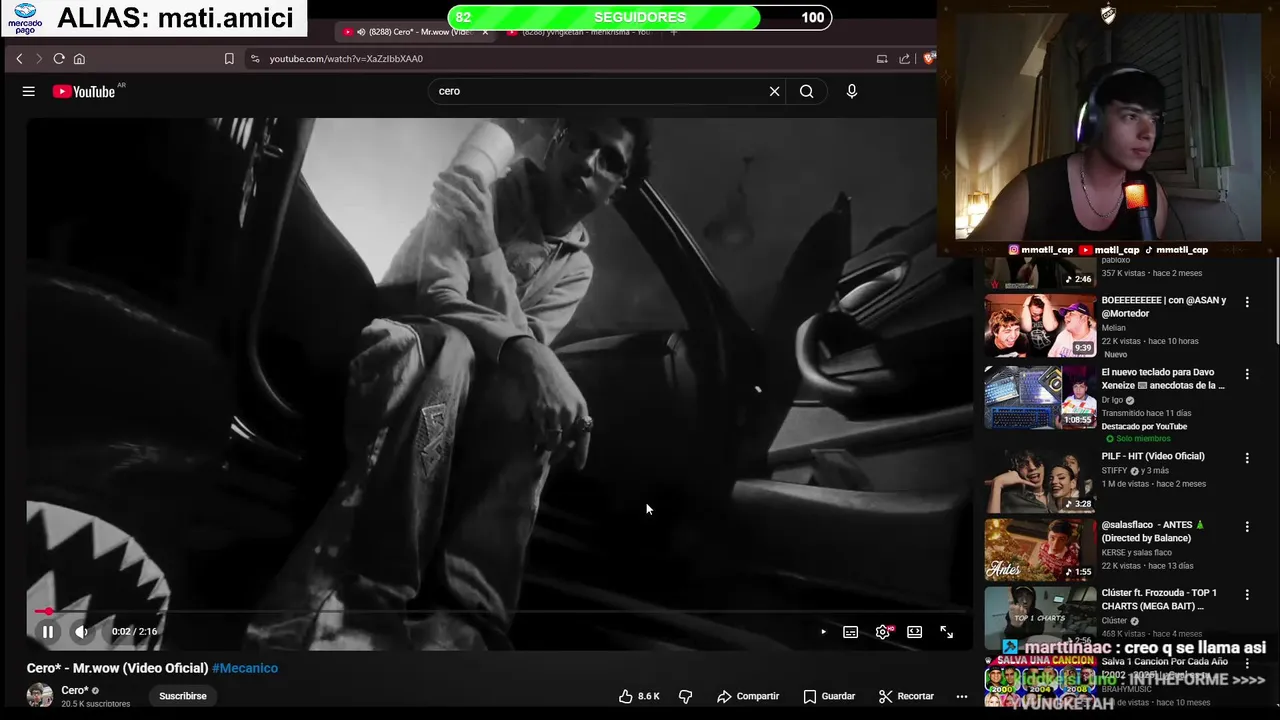Click the Instagram mmatii_cap handle
This screenshot has height=720, width=1280.
point(1040,250)
